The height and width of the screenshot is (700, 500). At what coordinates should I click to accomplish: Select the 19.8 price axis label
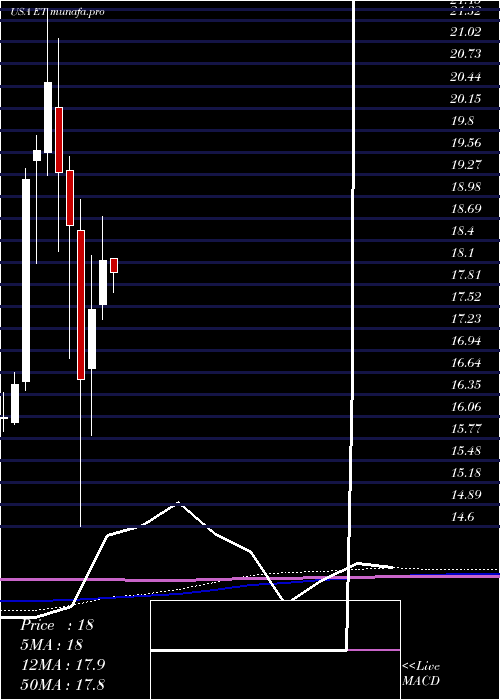coord(463,121)
